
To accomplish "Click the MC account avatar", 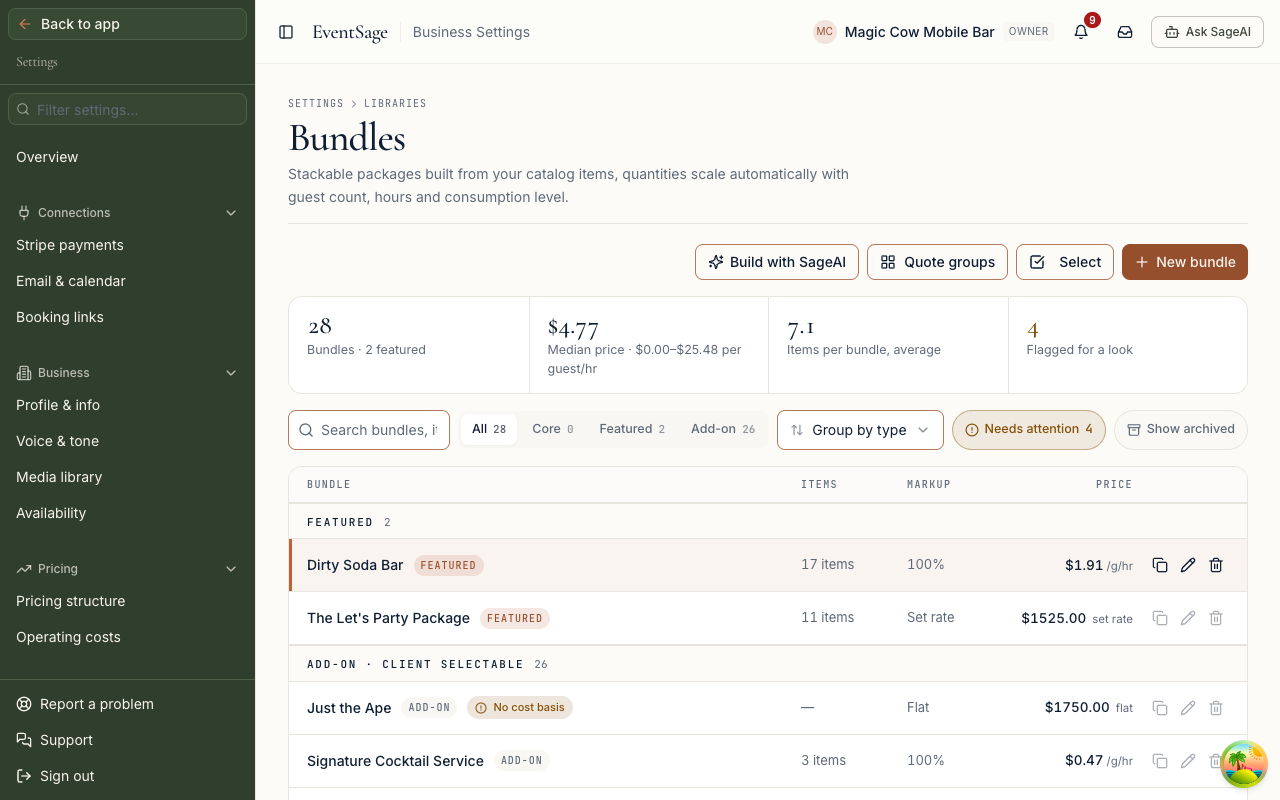I will (x=824, y=32).
